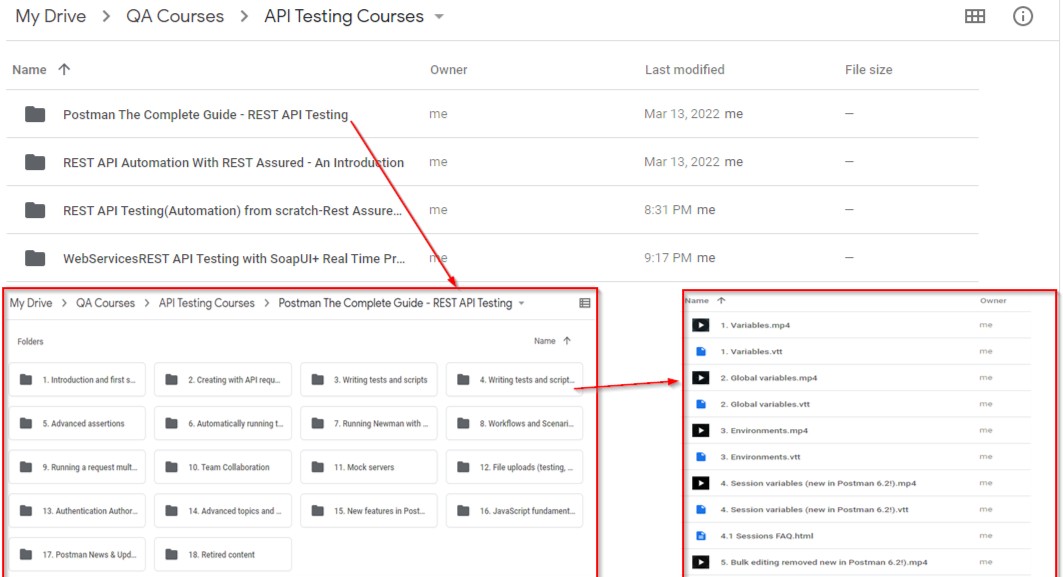Click video icon of 2. Global variables.mp4

700,378
